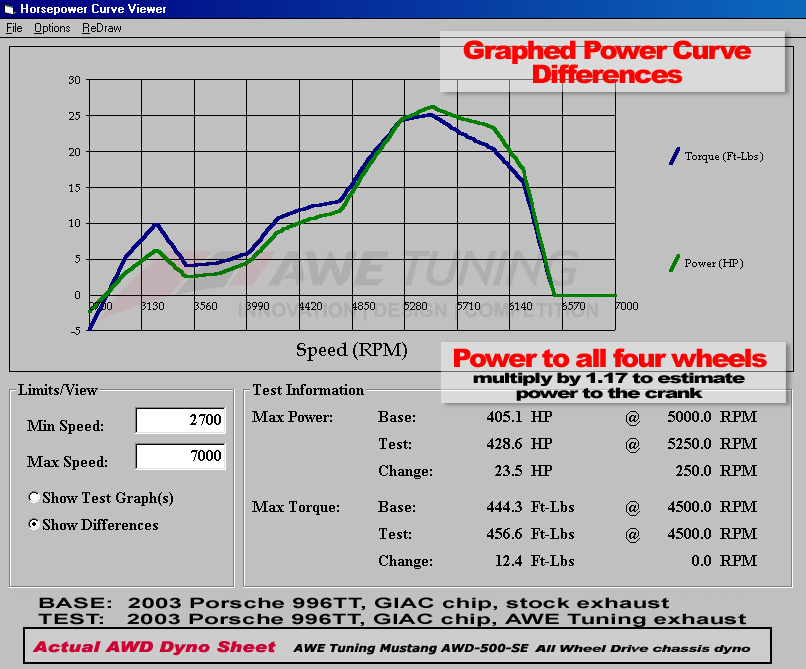Click the test torque value 456.6 Ft-Lbs
The height and width of the screenshot is (669, 806).
click(530, 534)
